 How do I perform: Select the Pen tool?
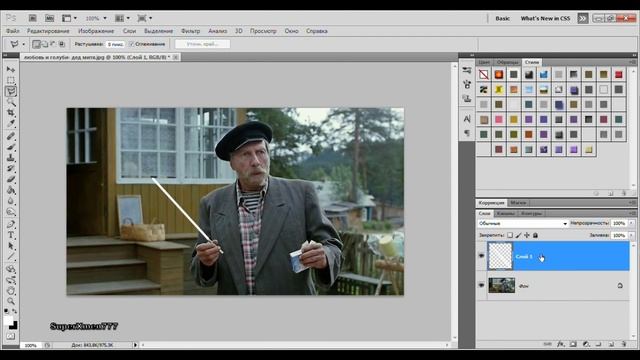[11, 224]
